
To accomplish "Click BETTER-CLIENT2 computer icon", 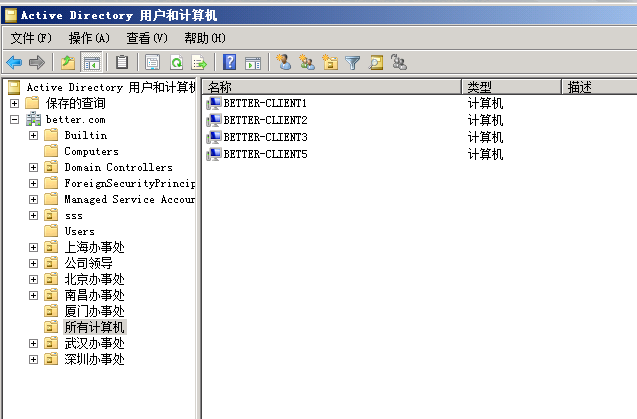I will (x=214, y=120).
